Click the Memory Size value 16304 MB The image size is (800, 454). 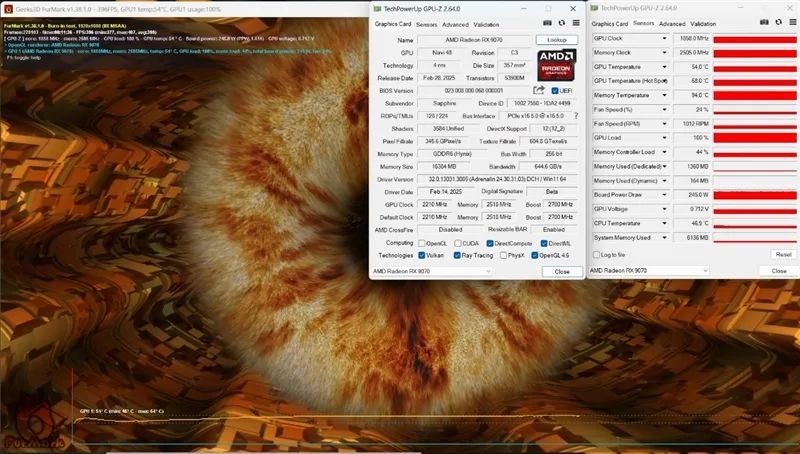pos(444,167)
